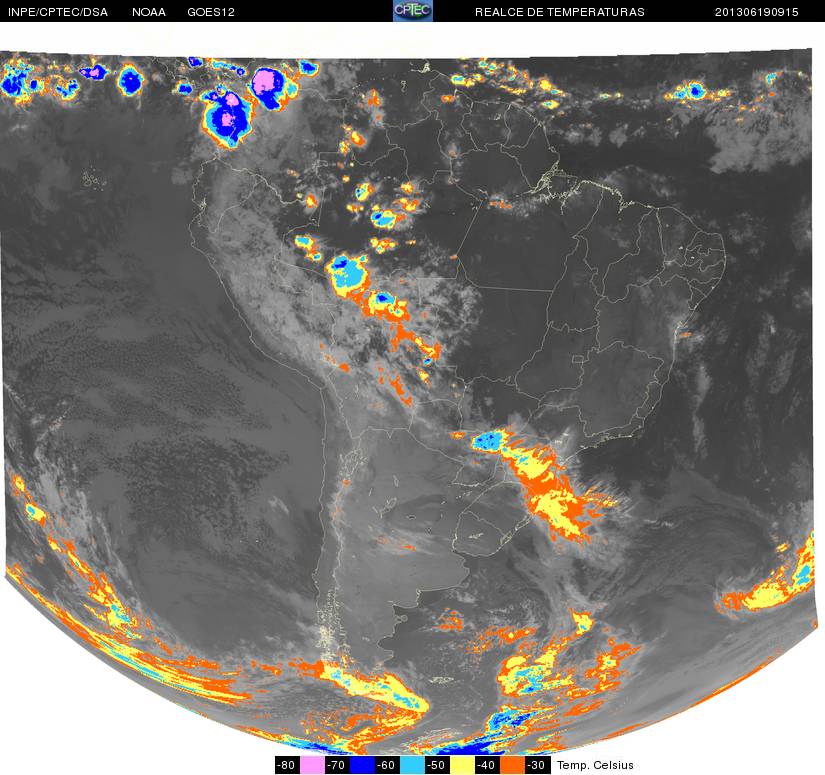Select the NOAA label in the header

[149, 12]
